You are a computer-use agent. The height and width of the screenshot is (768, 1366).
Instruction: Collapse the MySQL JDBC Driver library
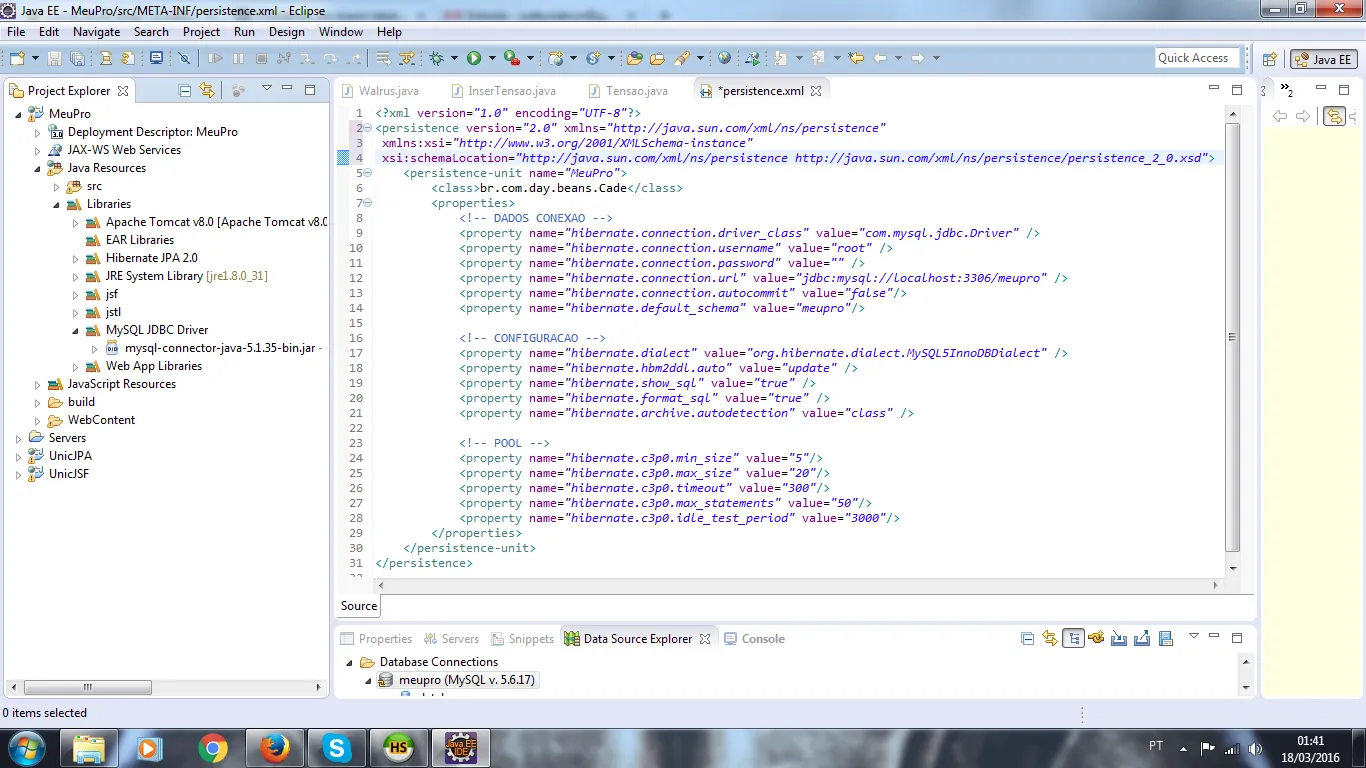76,331
